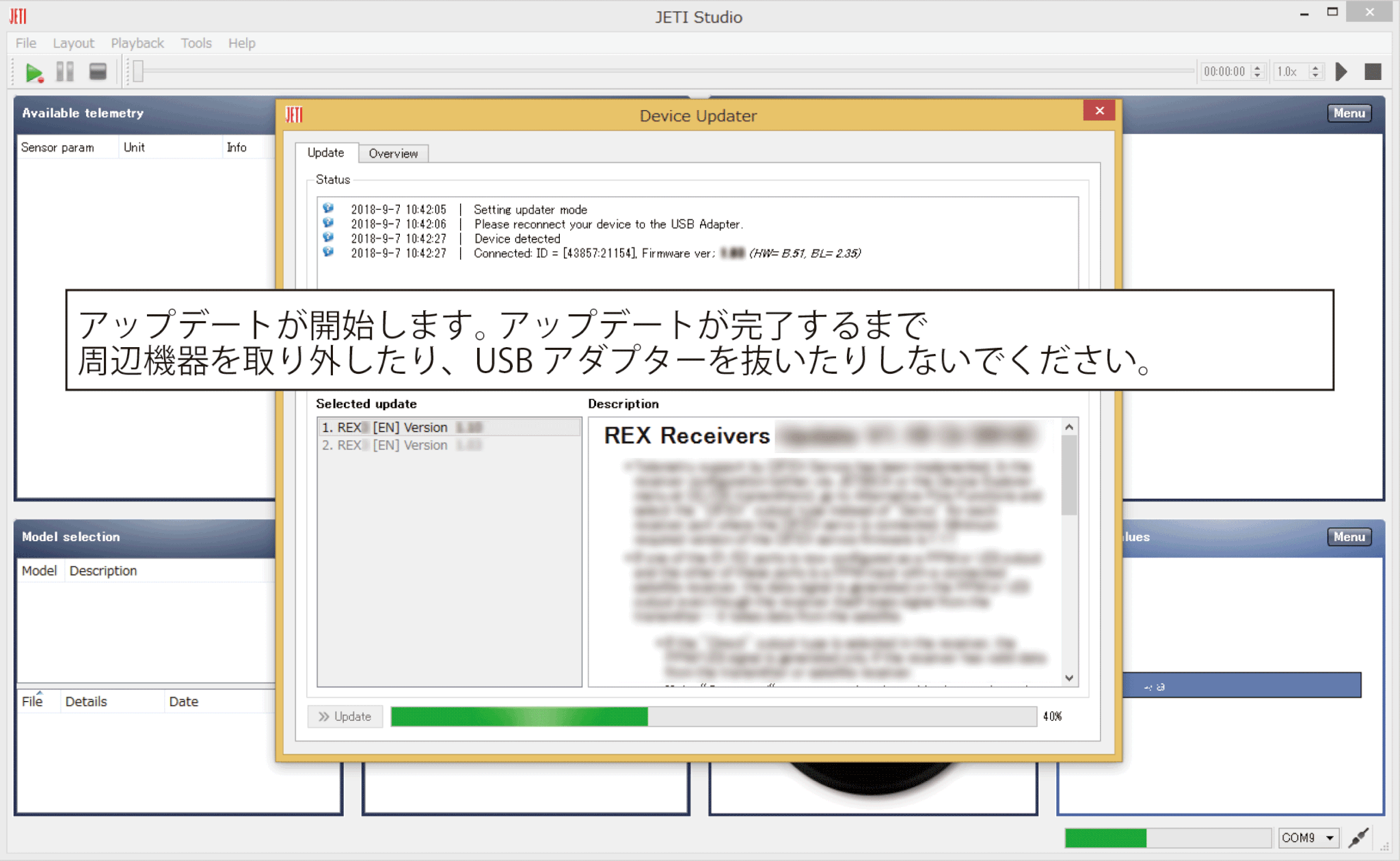Click the playback play triangle at right
This screenshot has height=861, width=1400.
[1341, 72]
